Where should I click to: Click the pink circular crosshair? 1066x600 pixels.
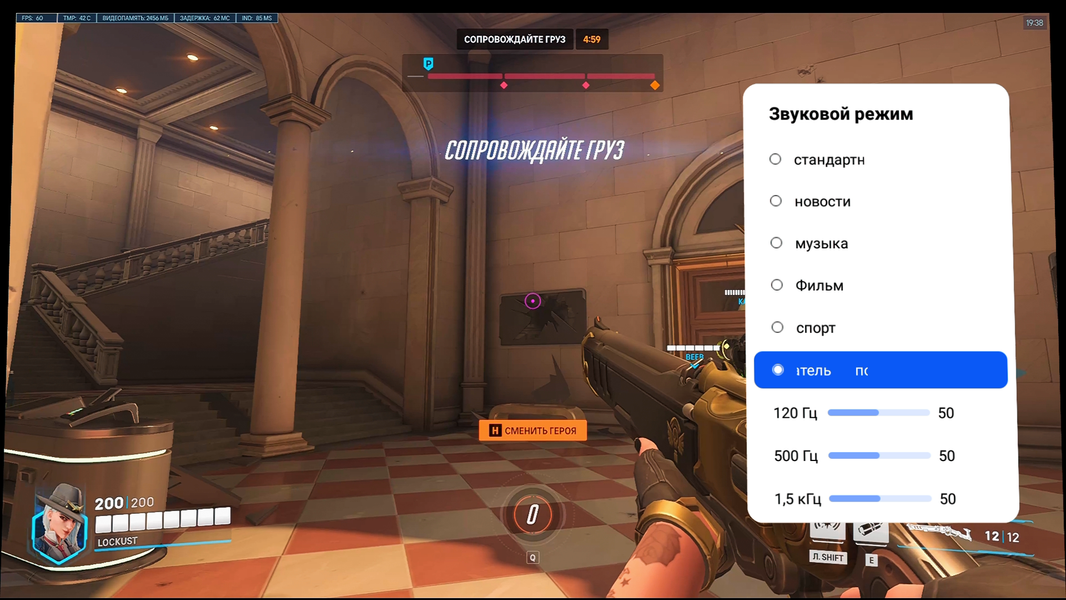click(x=533, y=300)
